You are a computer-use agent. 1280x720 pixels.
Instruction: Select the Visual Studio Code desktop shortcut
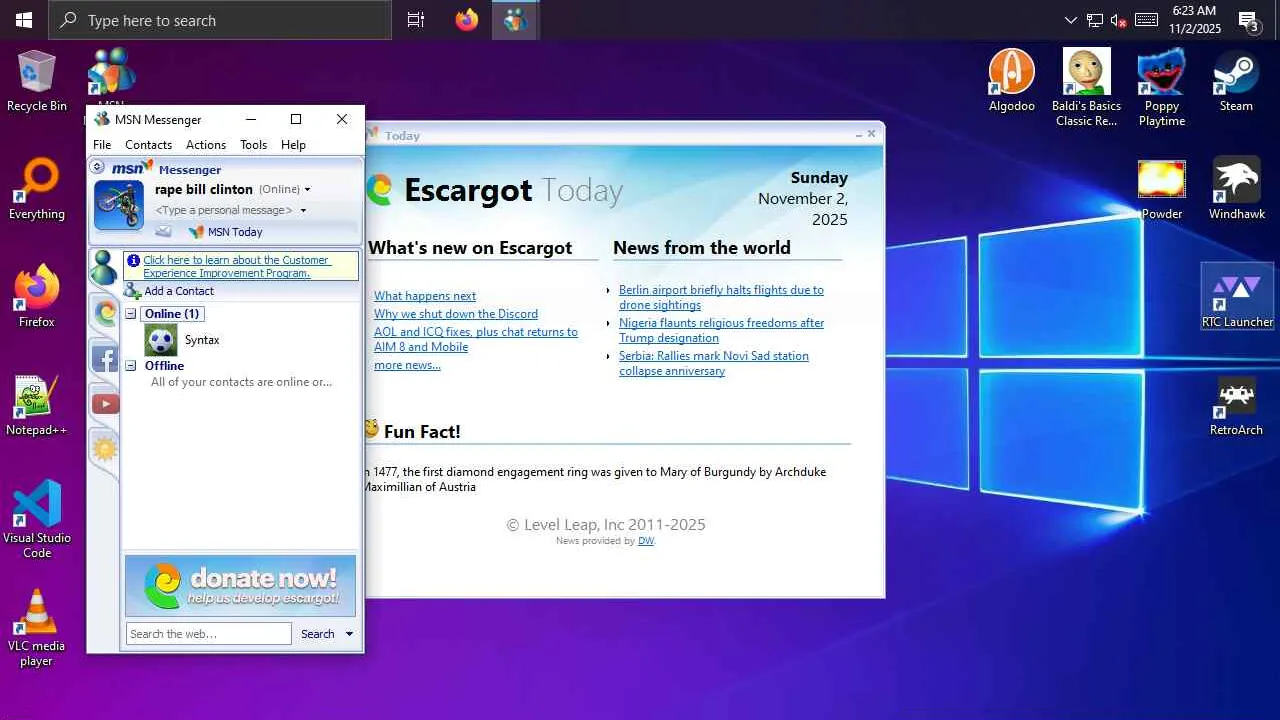click(37, 520)
